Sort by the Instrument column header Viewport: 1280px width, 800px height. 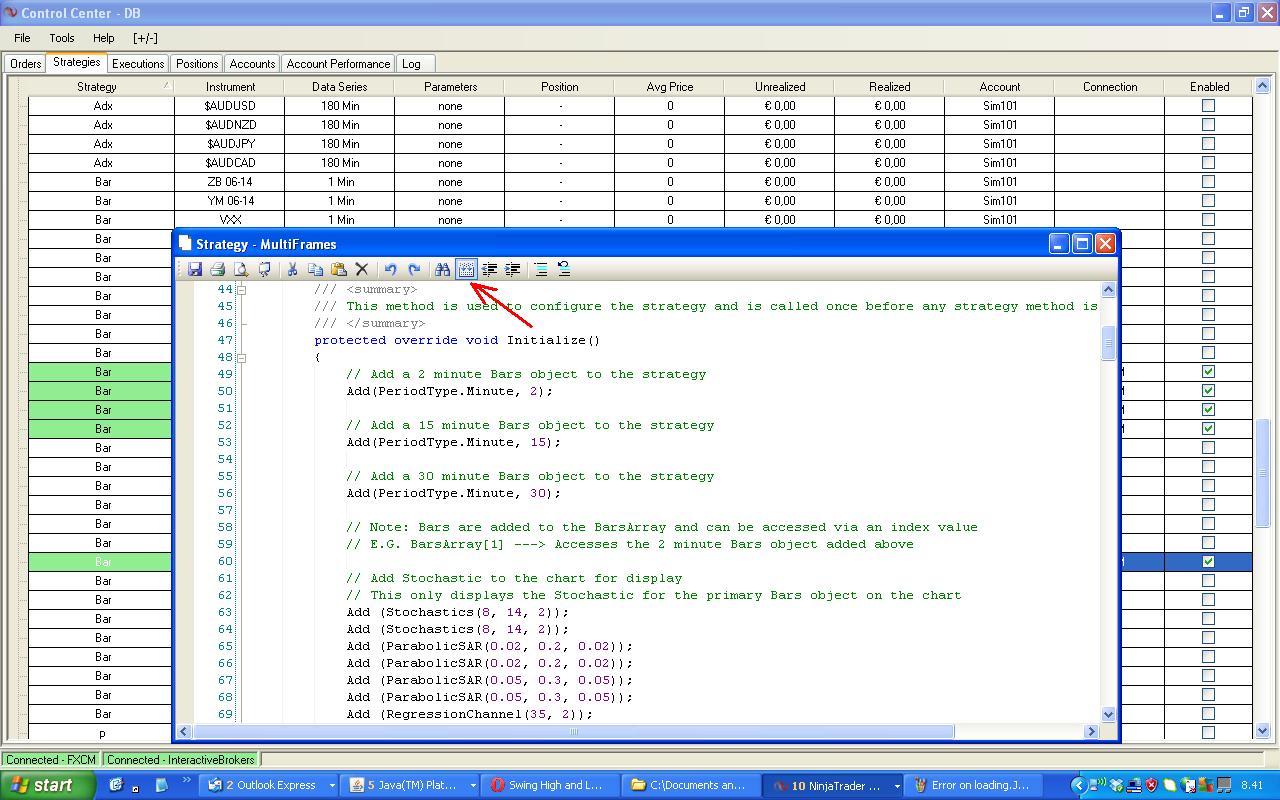point(230,87)
